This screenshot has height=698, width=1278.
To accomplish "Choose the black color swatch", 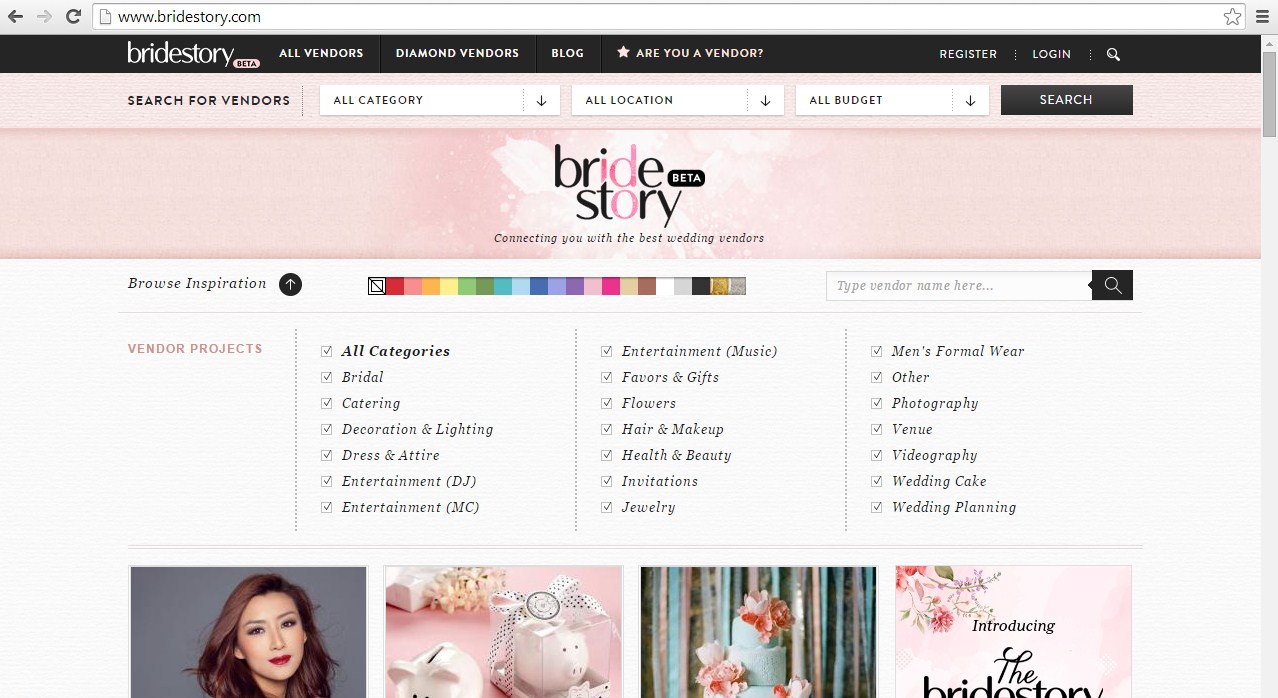I will click(701, 286).
